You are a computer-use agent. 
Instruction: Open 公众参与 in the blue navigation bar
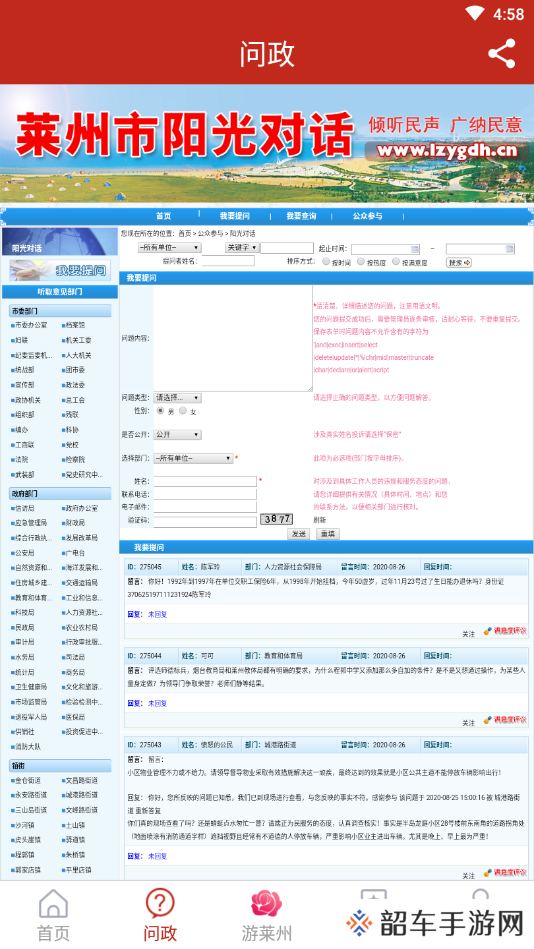[368, 216]
